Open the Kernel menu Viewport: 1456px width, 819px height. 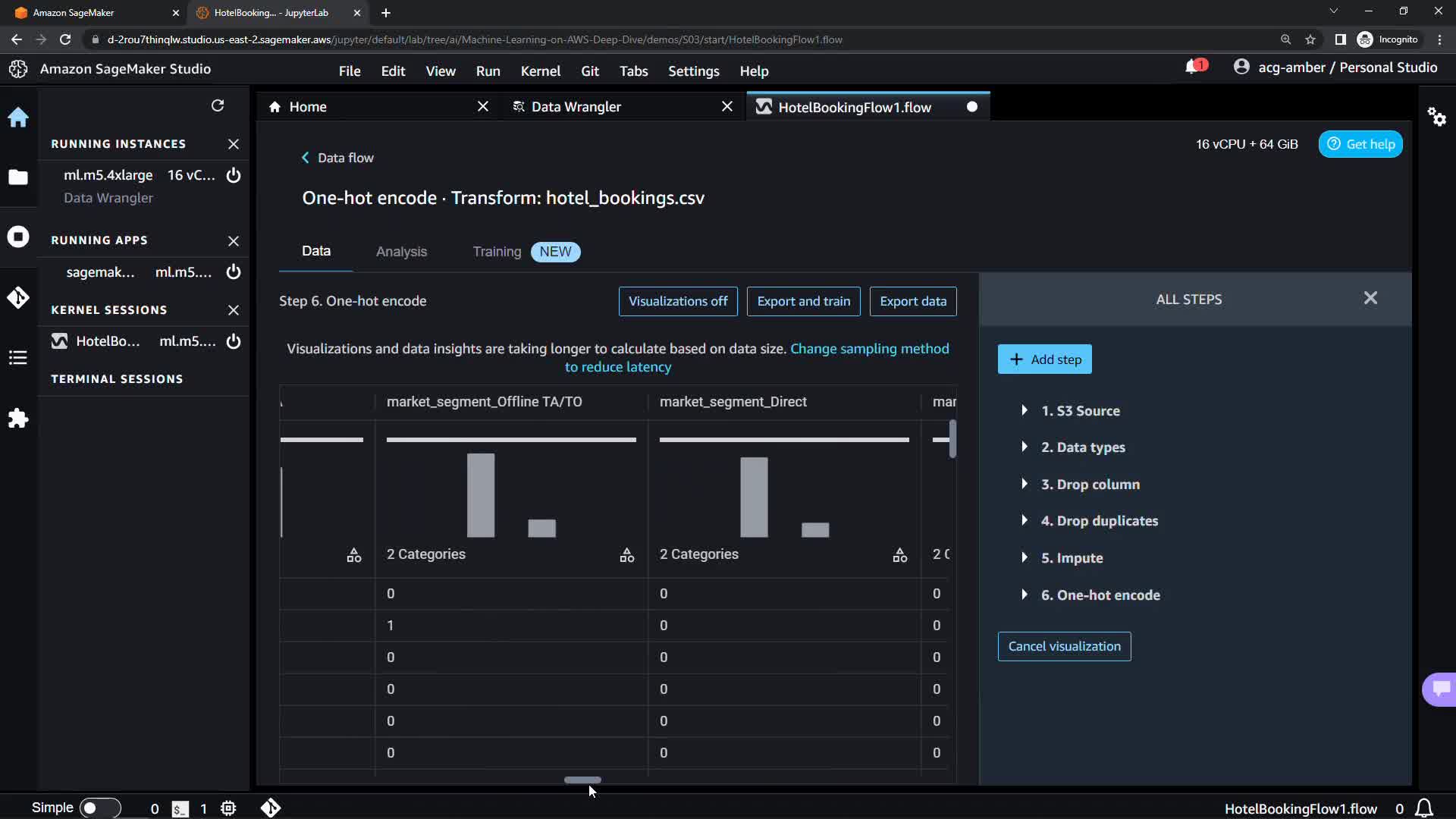point(540,71)
